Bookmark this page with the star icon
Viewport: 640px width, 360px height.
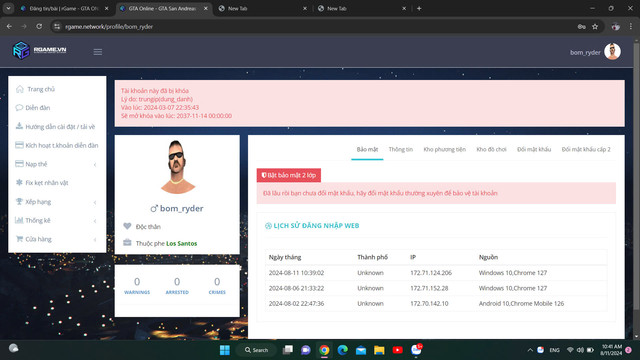(595, 27)
